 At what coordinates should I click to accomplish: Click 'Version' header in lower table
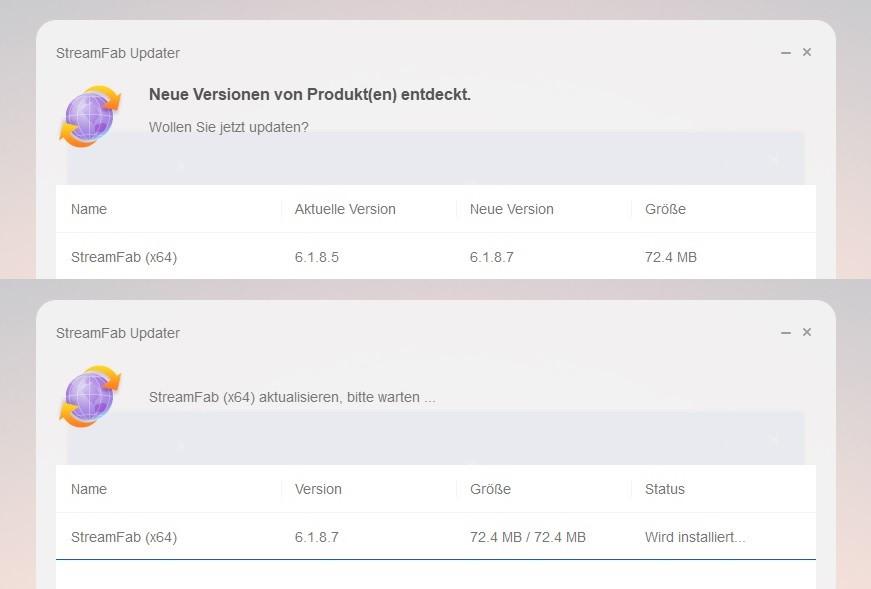[318, 490]
